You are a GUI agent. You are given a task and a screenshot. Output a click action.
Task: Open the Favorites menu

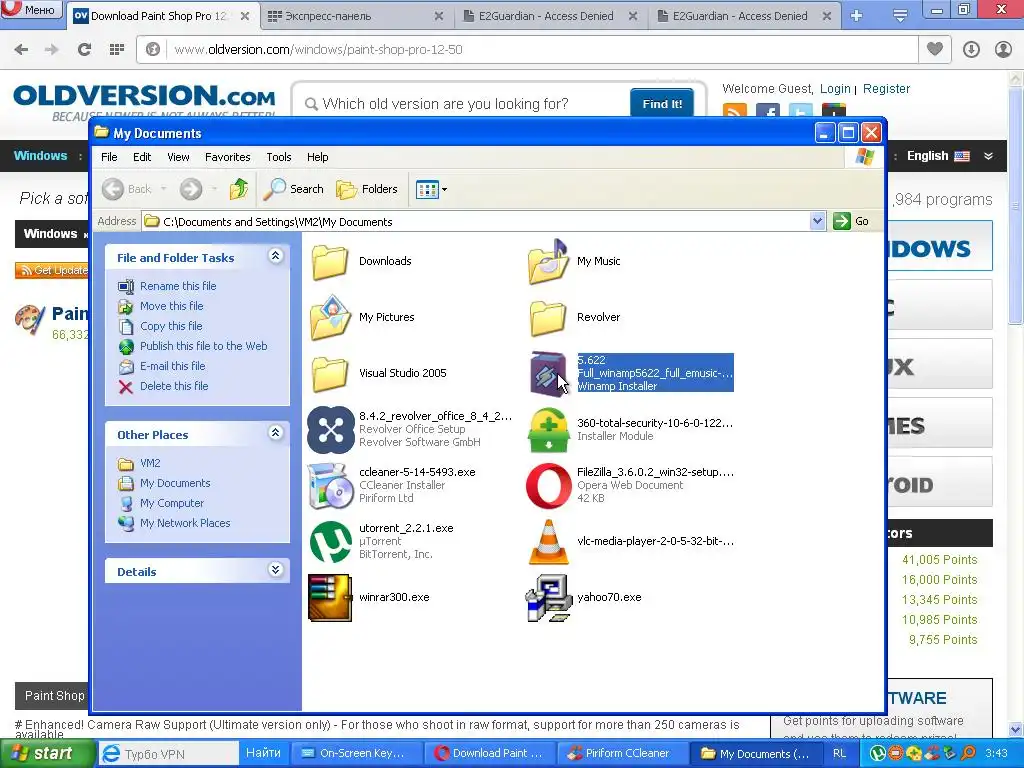[x=227, y=157]
